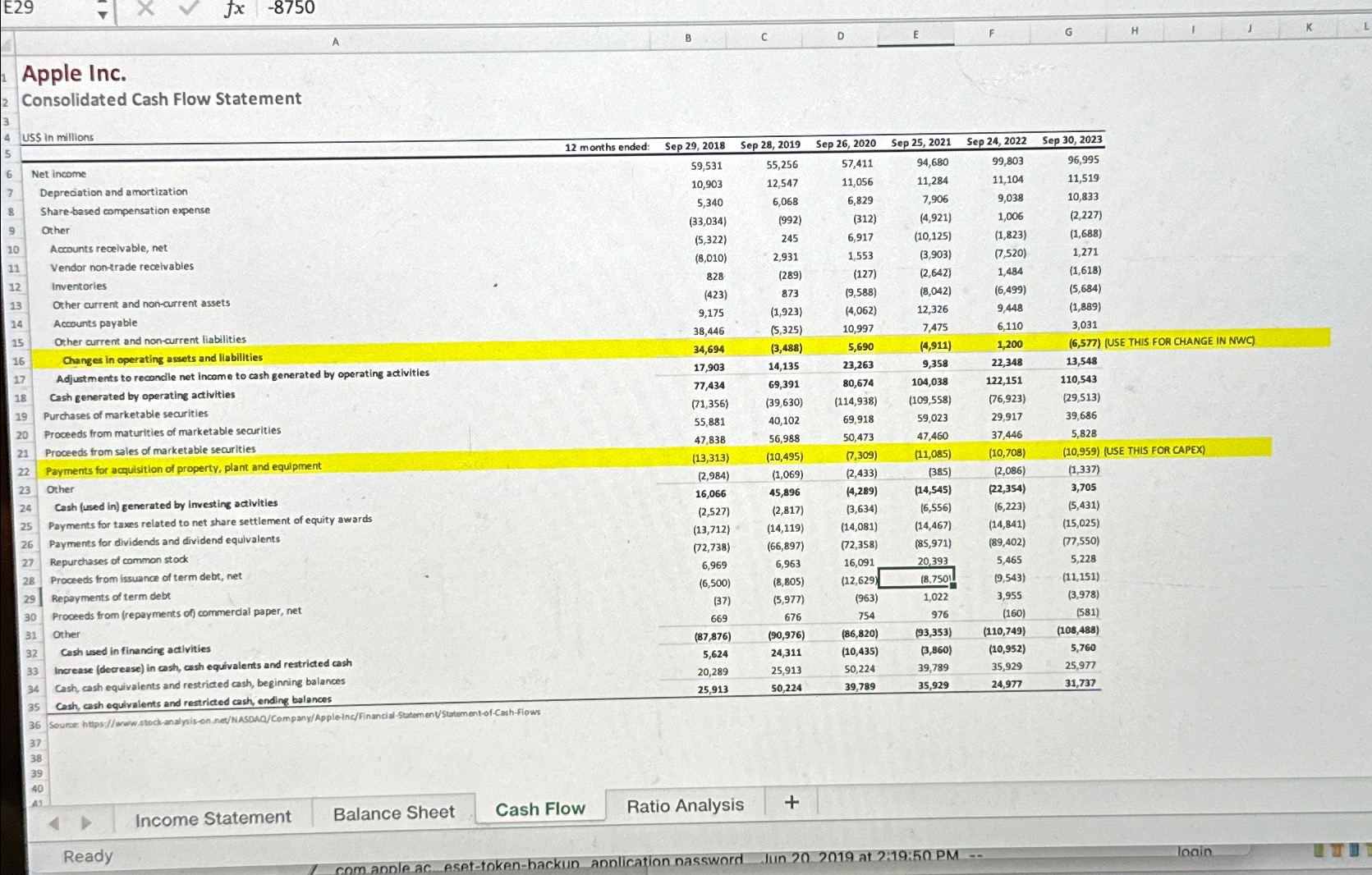Image resolution: width=1372 pixels, height=875 pixels.
Task: Switch to the Balance Sheet tab
Action: (x=394, y=812)
